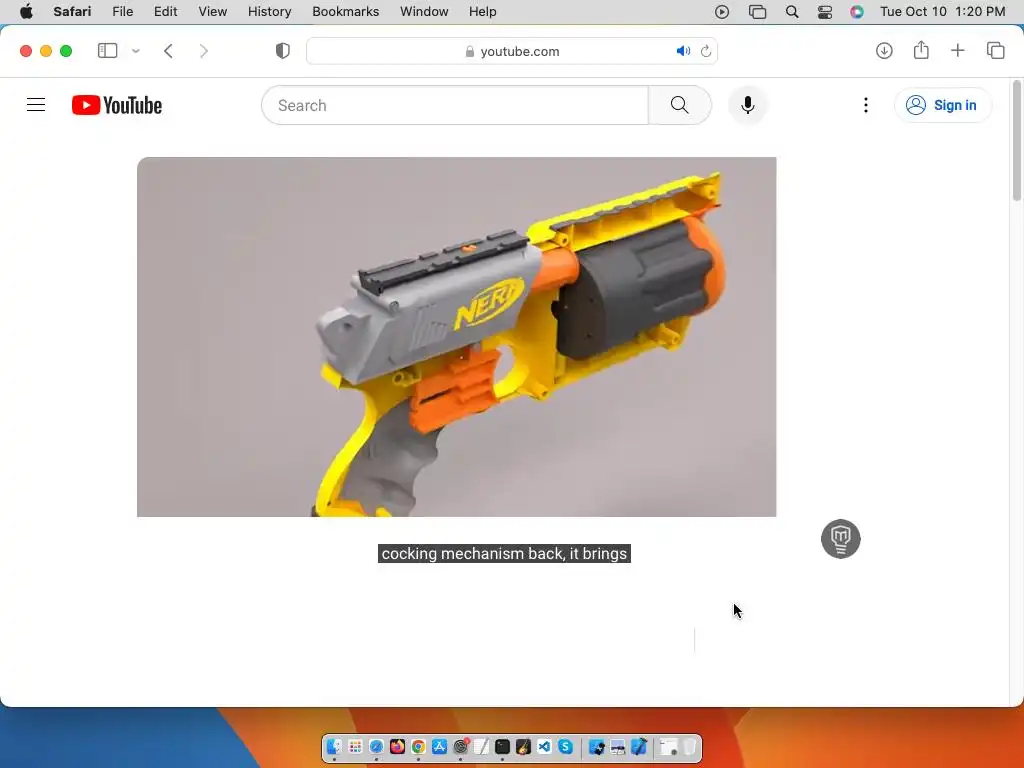Open the History menu

pos(269,12)
